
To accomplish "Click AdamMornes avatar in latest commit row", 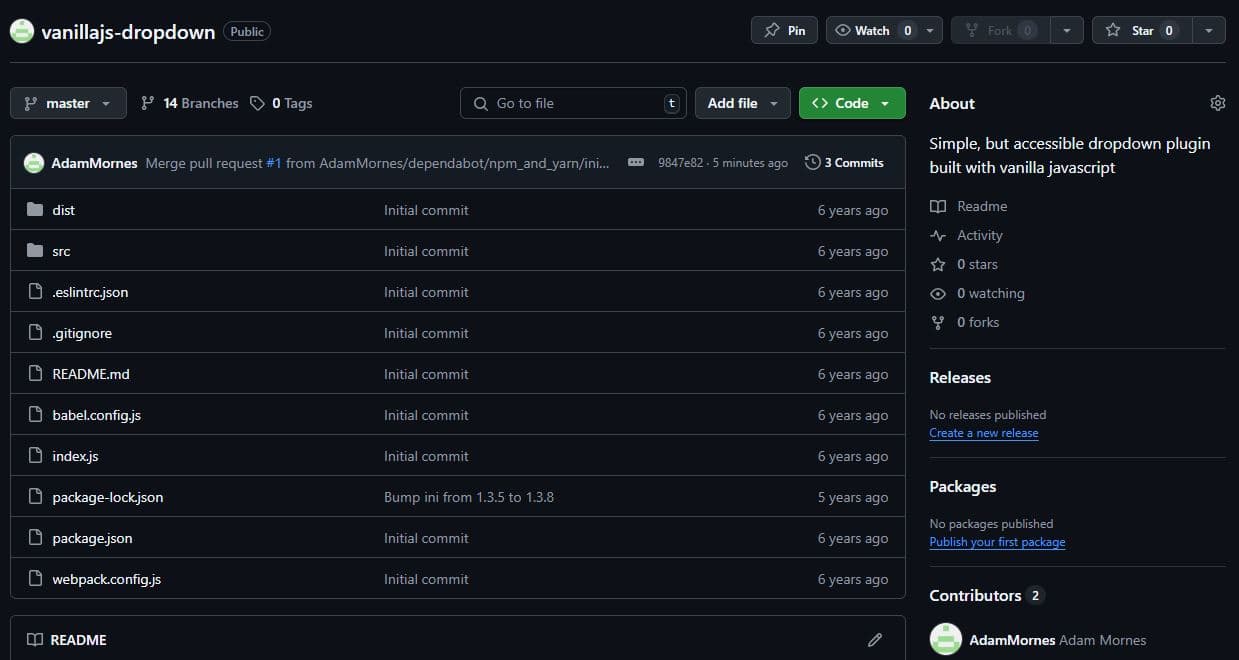I will (x=34, y=163).
